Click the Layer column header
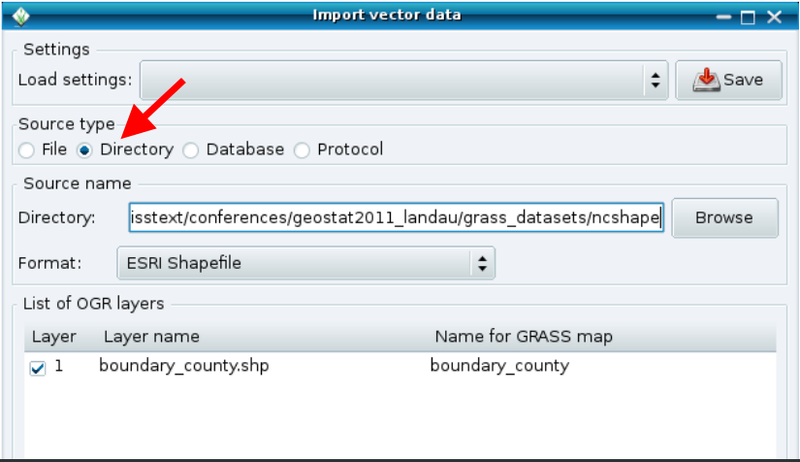The width and height of the screenshot is (800, 462). tap(53, 337)
